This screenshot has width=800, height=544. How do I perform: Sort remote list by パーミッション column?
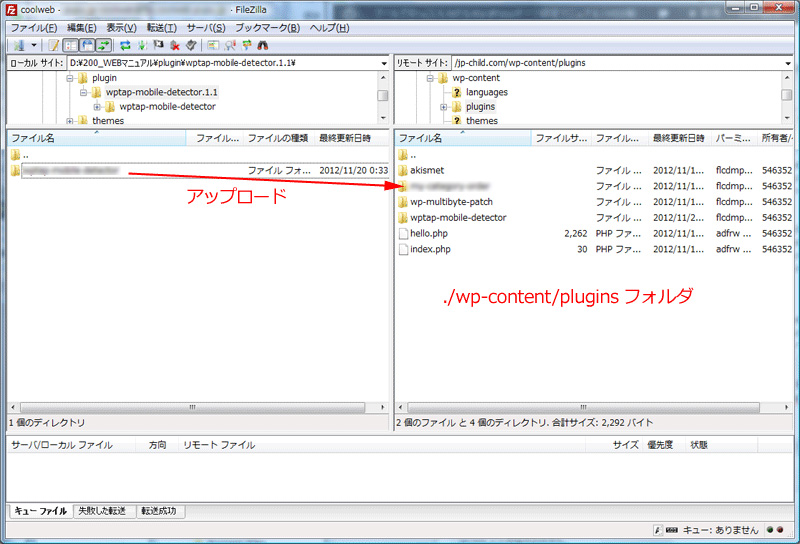734,138
